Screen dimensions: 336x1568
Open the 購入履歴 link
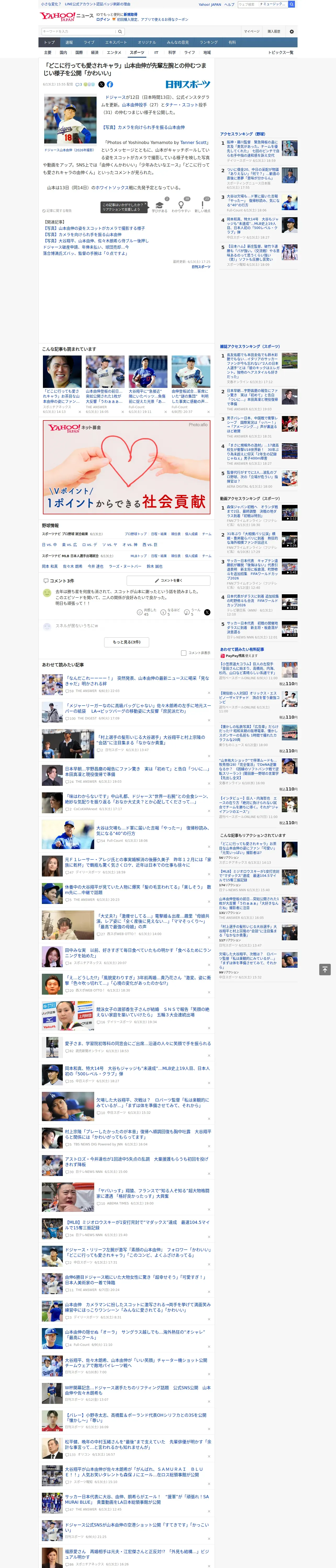(x=274, y=32)
